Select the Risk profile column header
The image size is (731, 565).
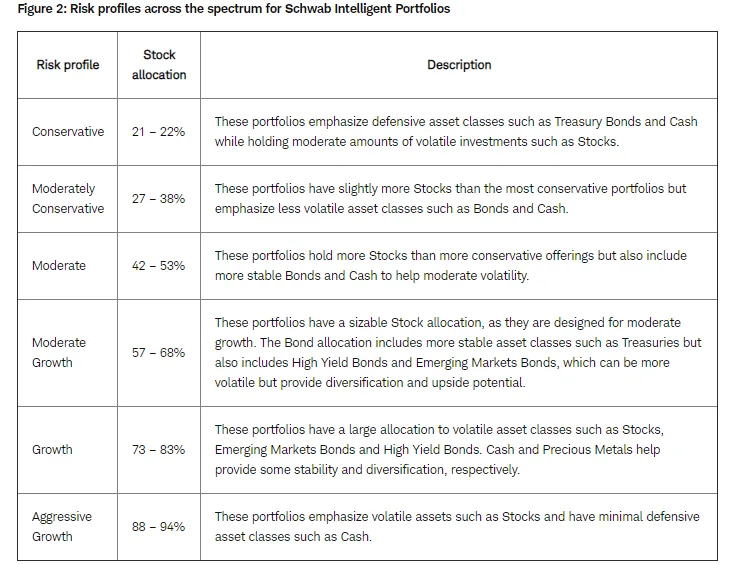pyautogui.click(x=68, y=65)
